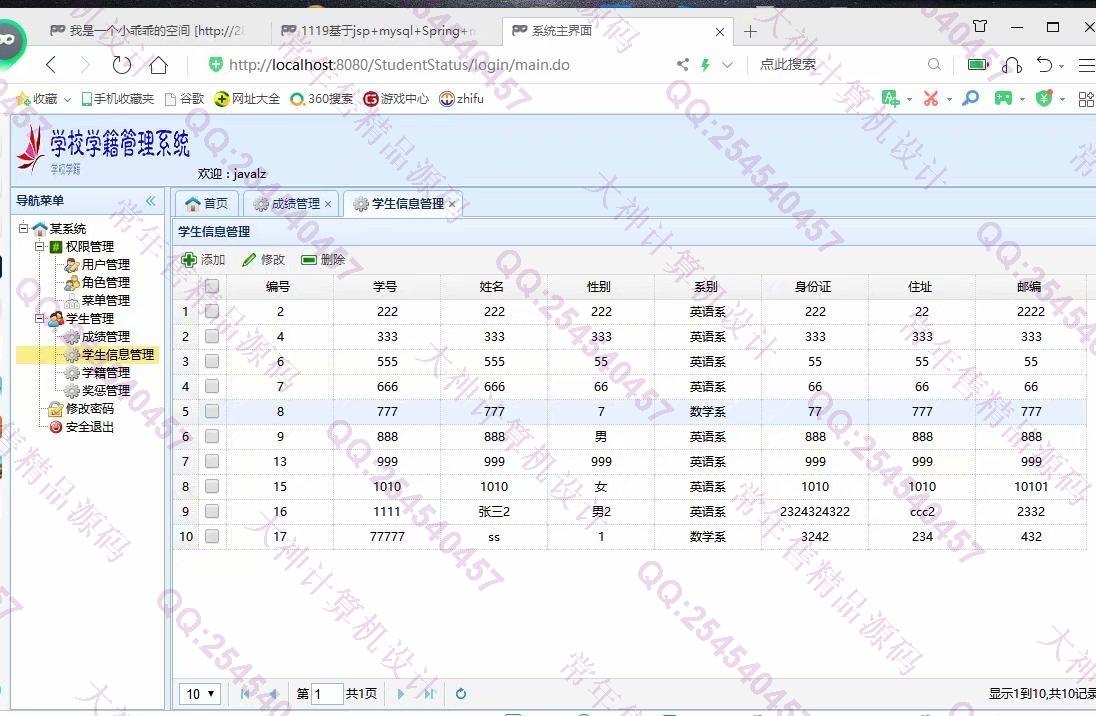Click the 删除 (delete) icon

pos(309,260)
